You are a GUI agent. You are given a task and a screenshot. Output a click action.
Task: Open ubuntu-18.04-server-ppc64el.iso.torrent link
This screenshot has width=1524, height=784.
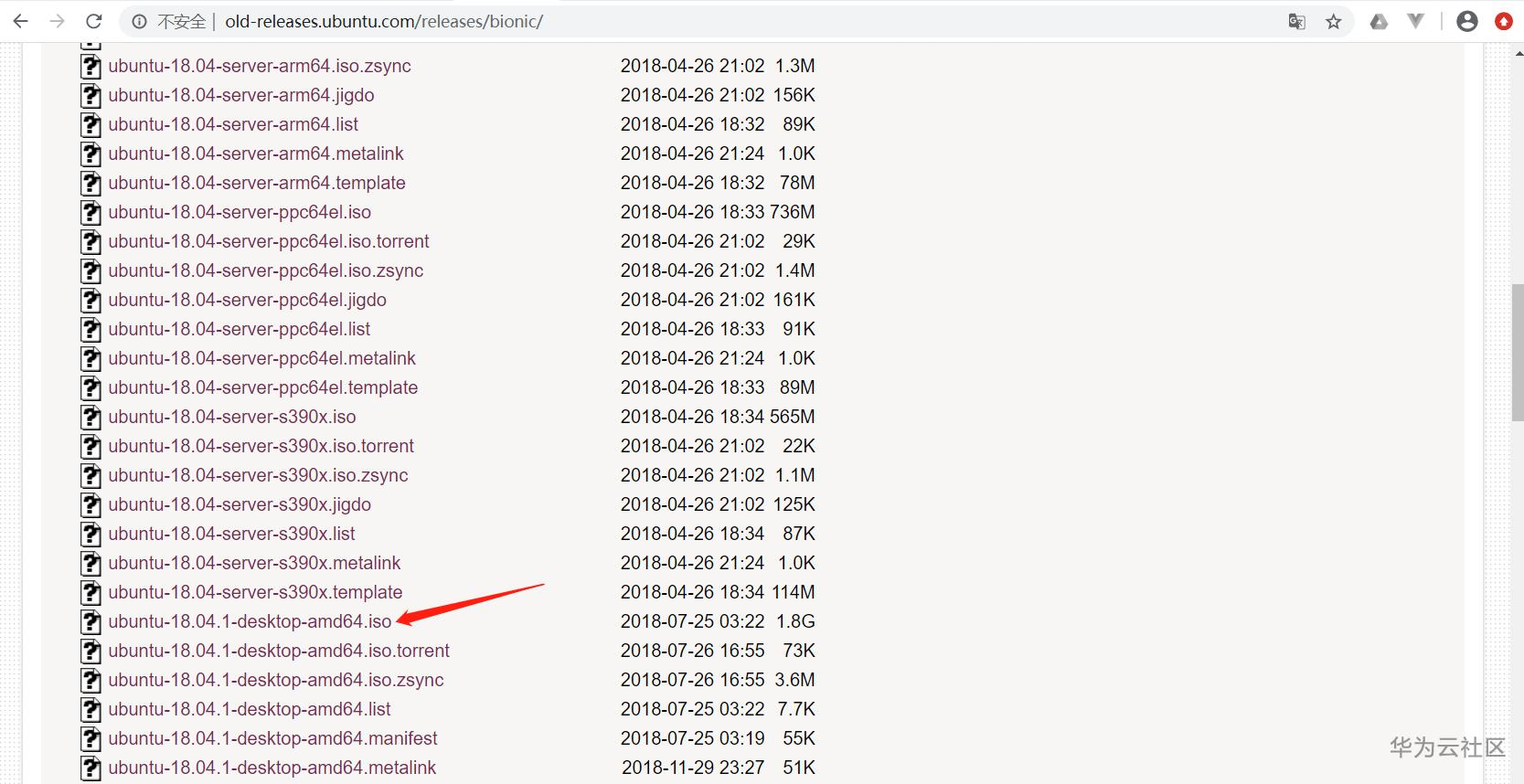pos(269,241)
